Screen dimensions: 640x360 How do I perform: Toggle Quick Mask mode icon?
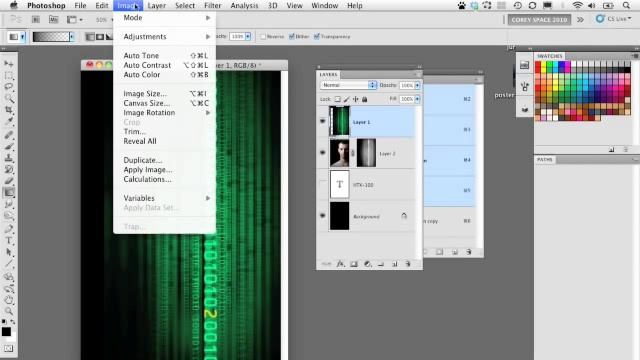pos(9,348)
